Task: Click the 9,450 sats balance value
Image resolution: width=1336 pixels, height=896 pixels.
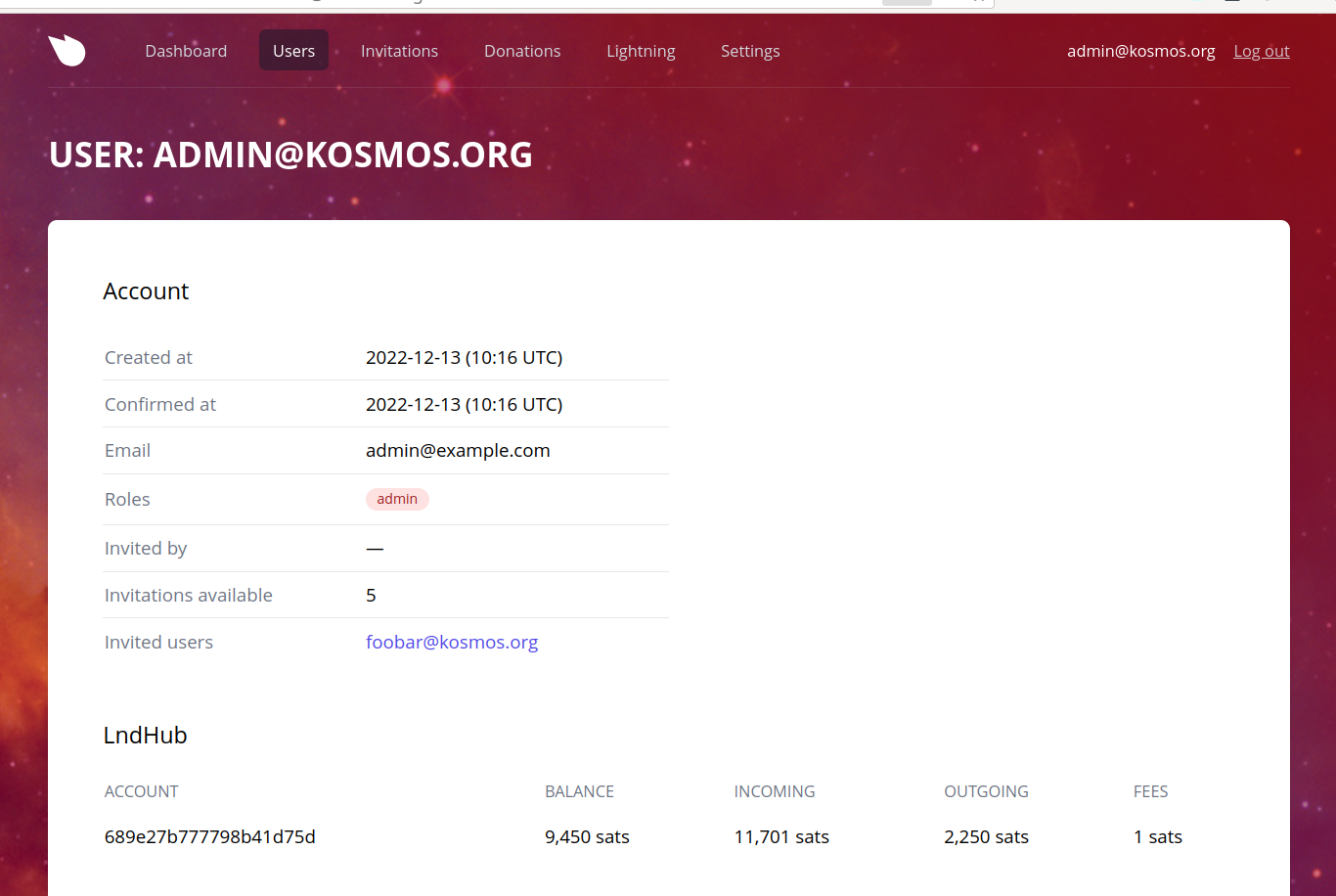Action: click(587, 836)
